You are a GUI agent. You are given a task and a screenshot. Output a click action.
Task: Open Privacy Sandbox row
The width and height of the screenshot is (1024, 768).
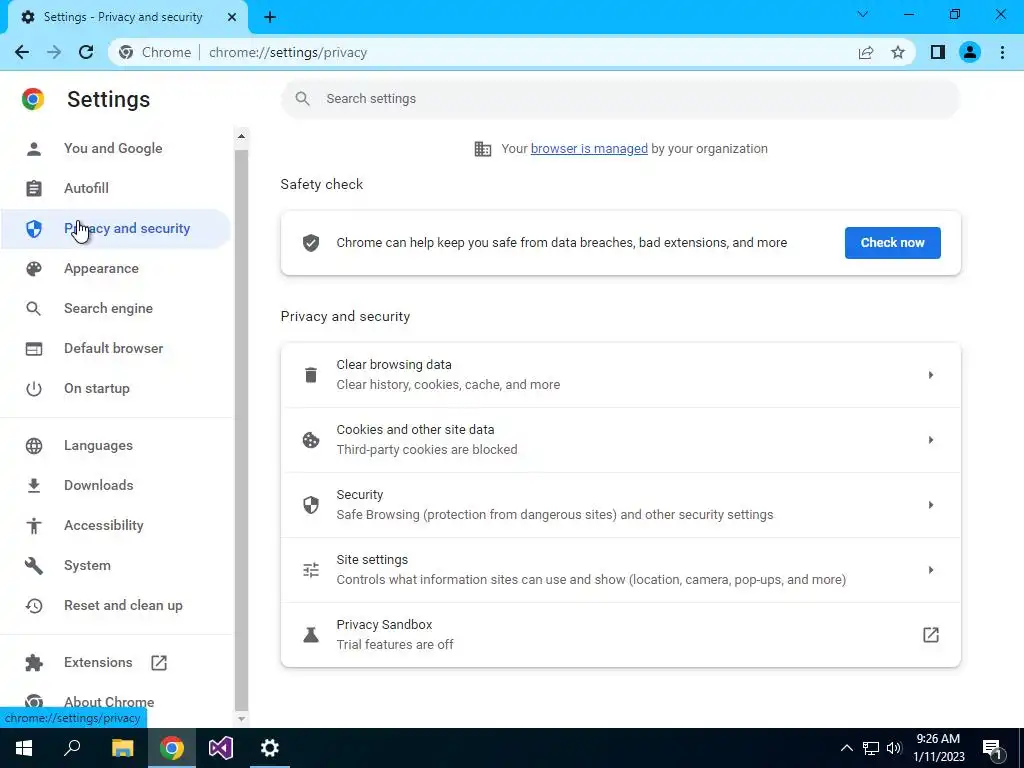pyautogui.click(x=620, y=635)
